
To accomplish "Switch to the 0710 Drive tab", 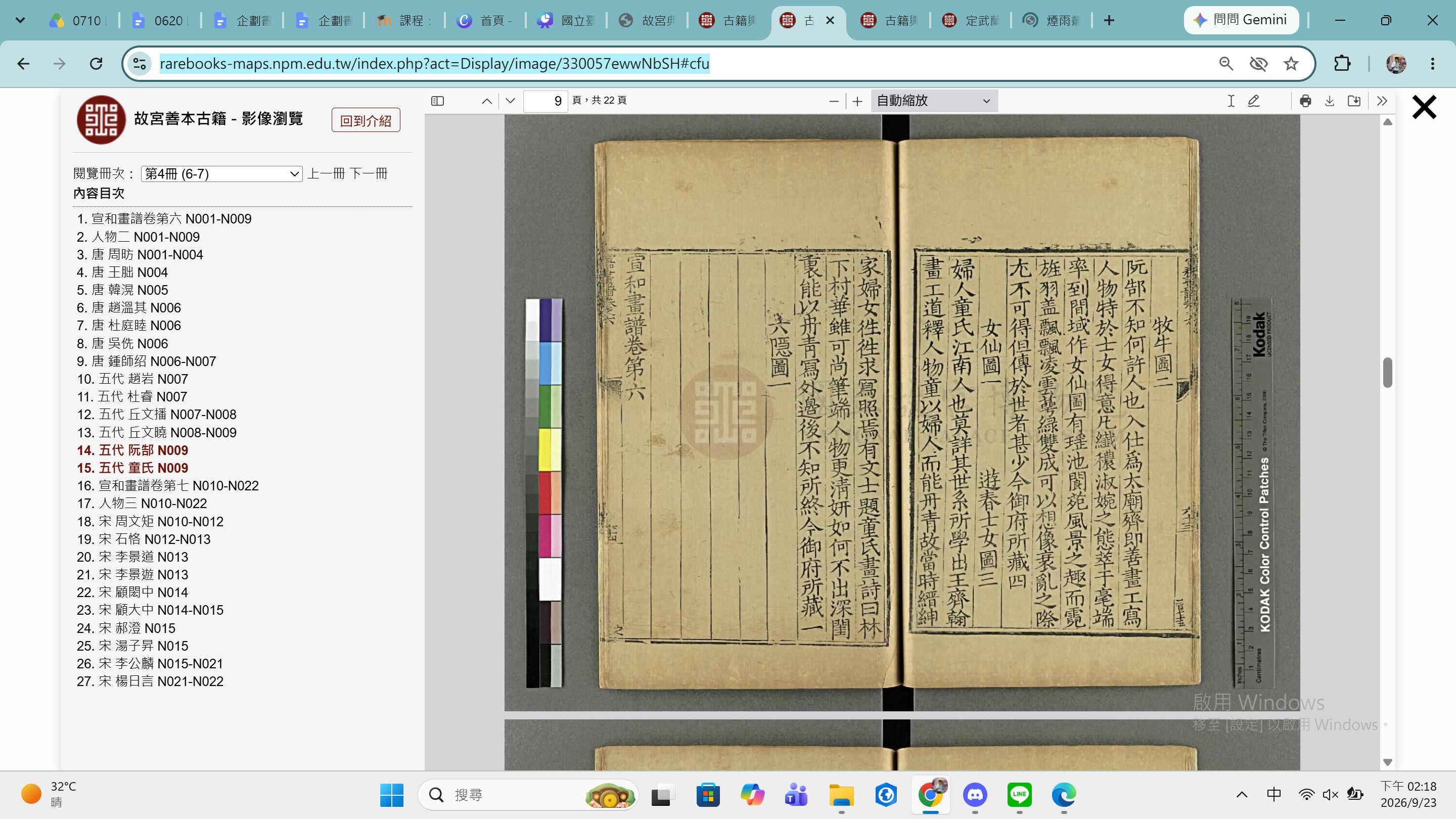I will coord(77,20).
